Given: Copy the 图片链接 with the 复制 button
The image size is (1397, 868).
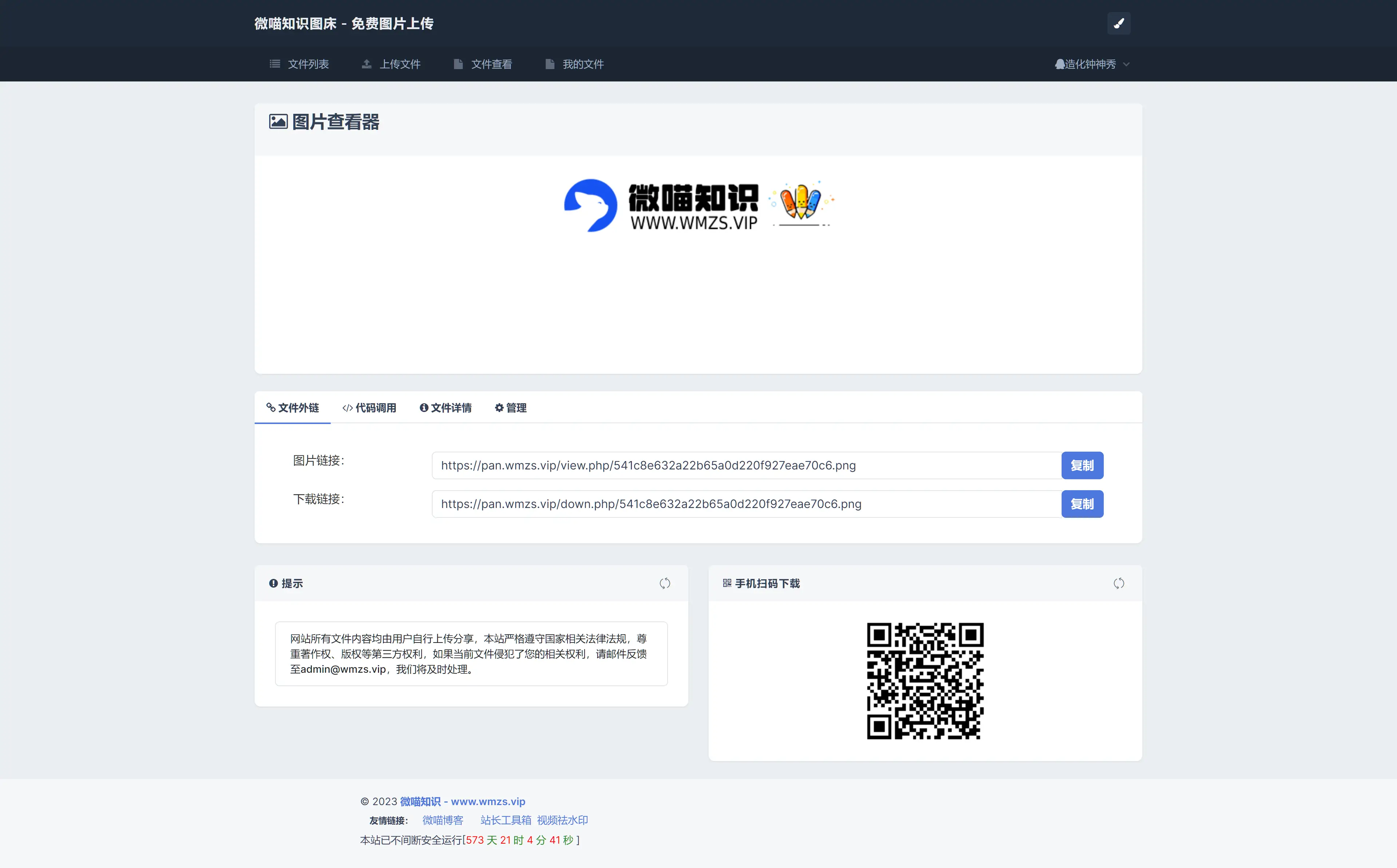Looking at the screenshot, I should click(x=1082, y=465).
